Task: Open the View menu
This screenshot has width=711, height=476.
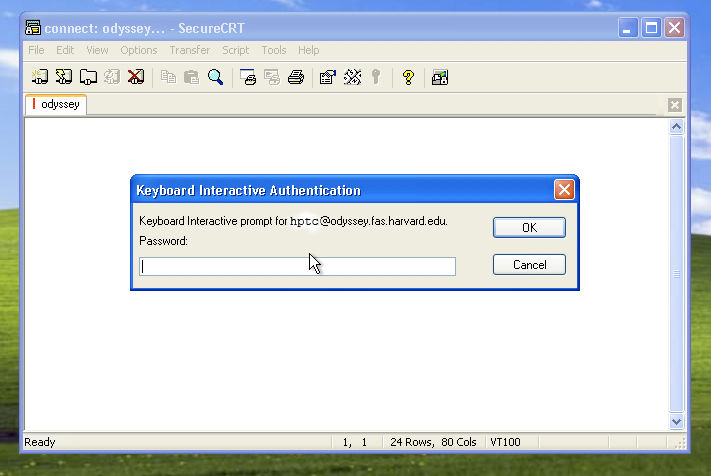Action: [x=97, y=50]
